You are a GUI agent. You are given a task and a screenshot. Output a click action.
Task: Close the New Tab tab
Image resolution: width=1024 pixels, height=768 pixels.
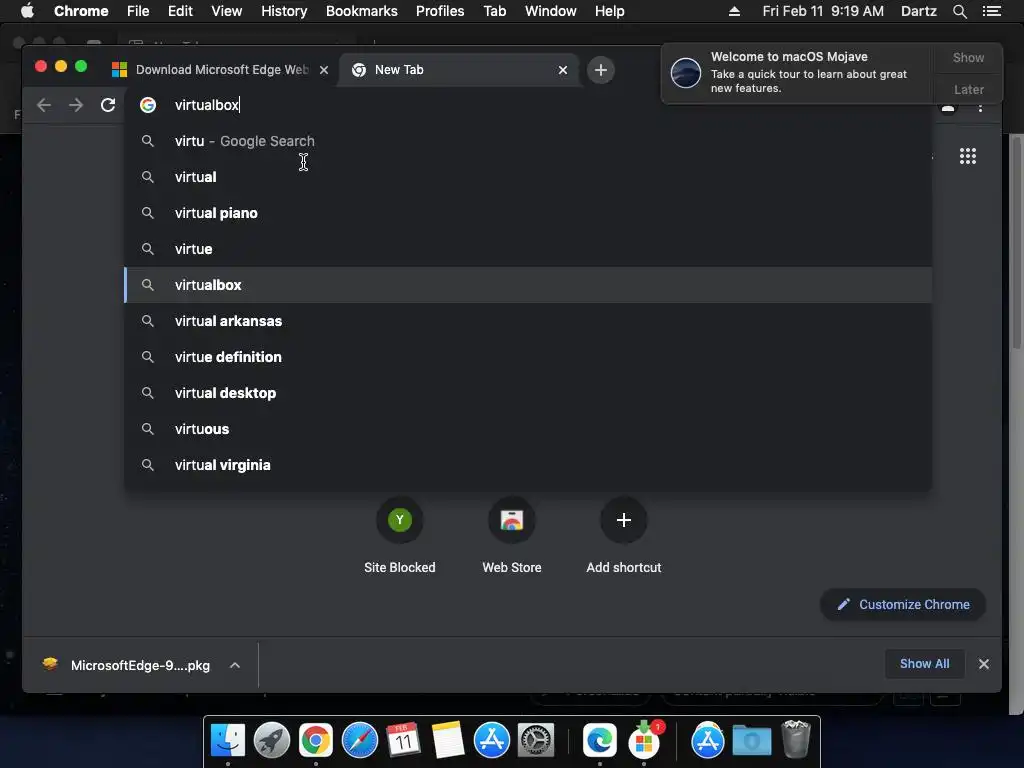(x=563, y=70)
